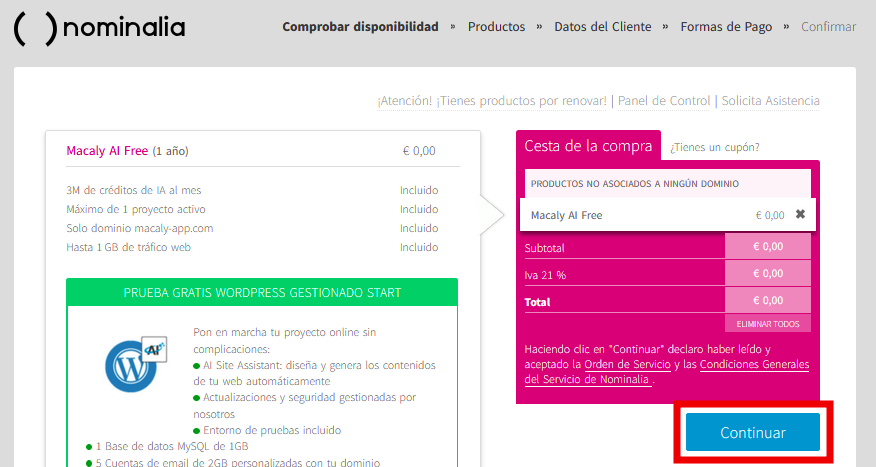Screen dimensions: 876x467
Task: Click the 3M de créditos de IA text
Action: [x=134, y=190]
